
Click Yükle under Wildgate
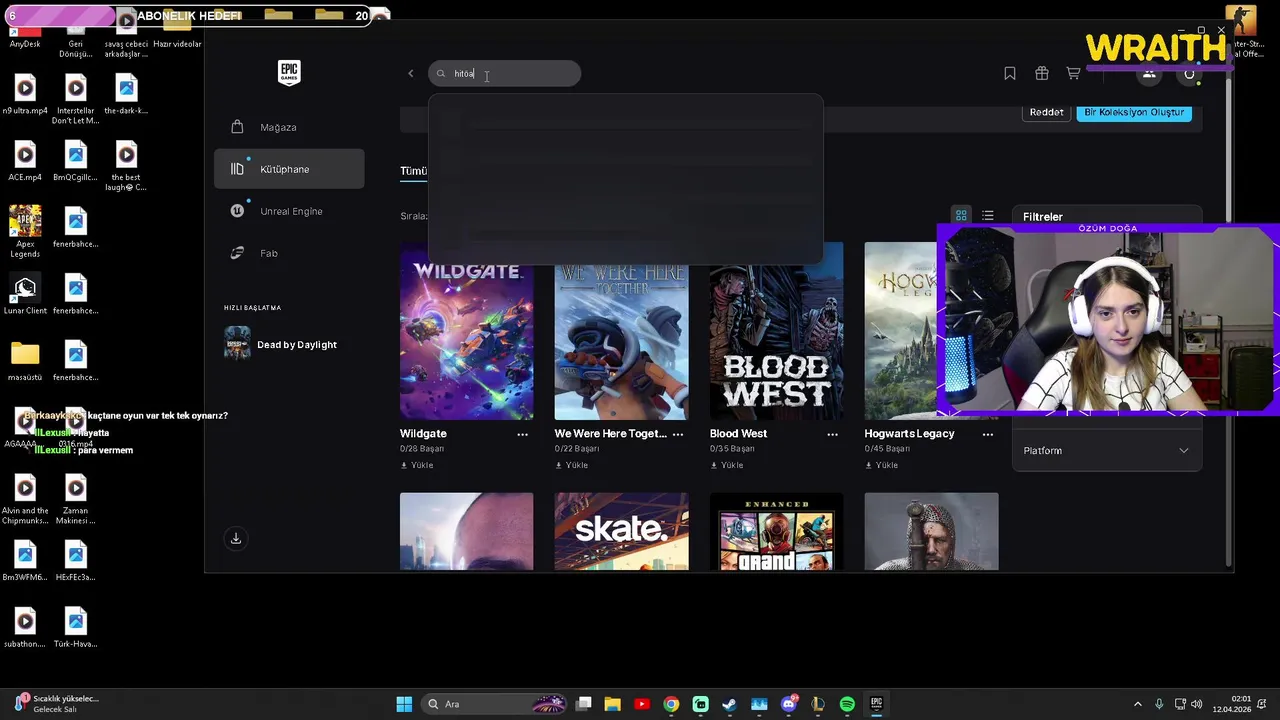coord(417,465)
